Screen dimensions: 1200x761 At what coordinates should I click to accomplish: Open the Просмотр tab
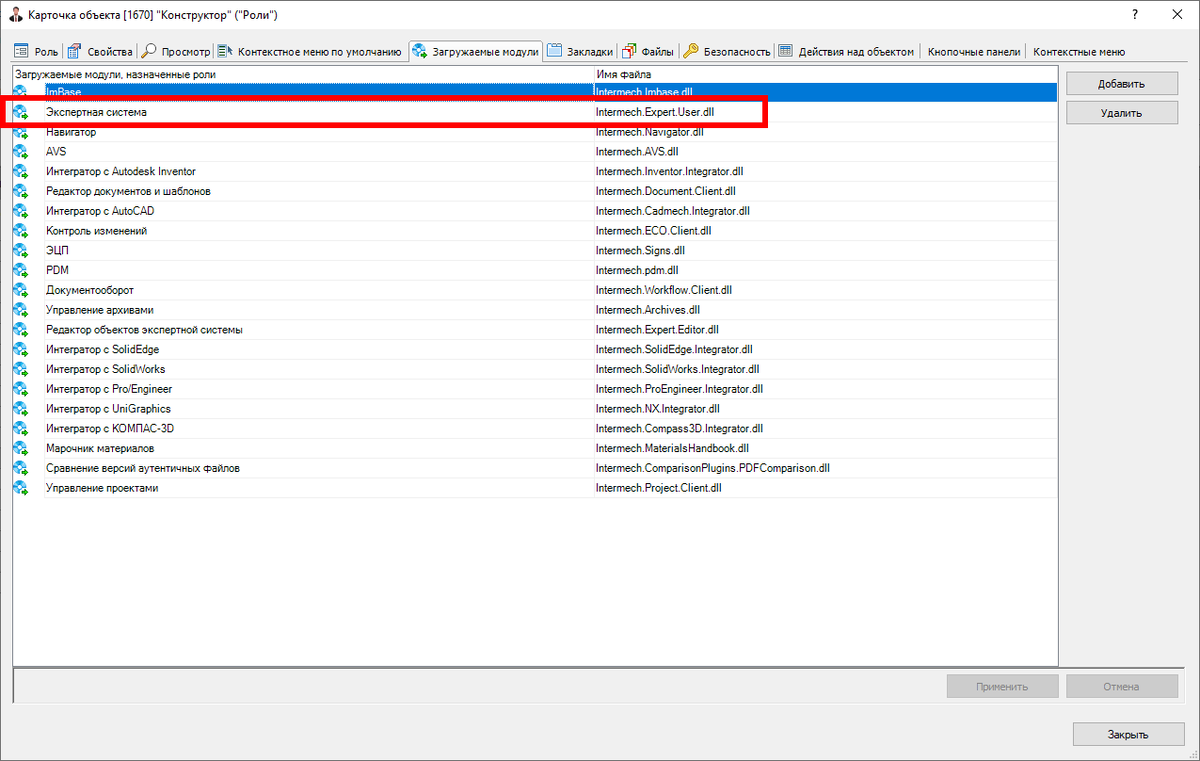[x=175, y=51]
